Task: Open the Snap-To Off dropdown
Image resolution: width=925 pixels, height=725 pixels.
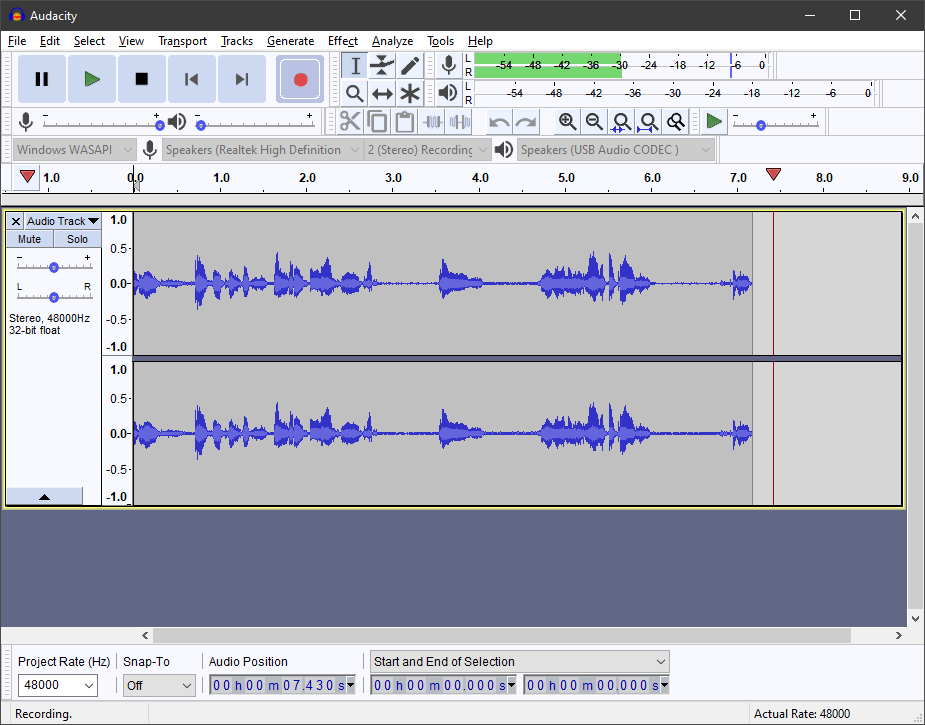Action: click(159, 685)
